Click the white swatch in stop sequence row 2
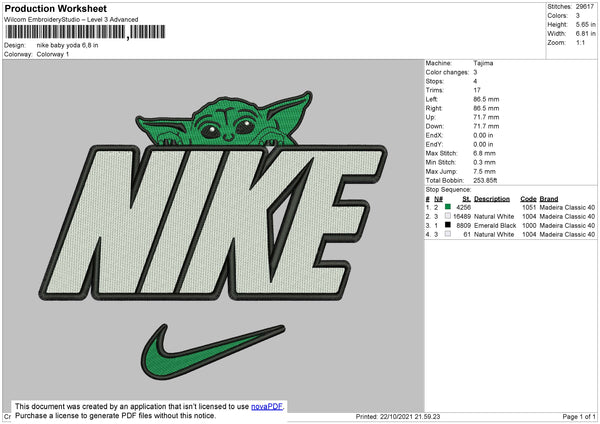The image size is (600, 424). click(448, 216)
